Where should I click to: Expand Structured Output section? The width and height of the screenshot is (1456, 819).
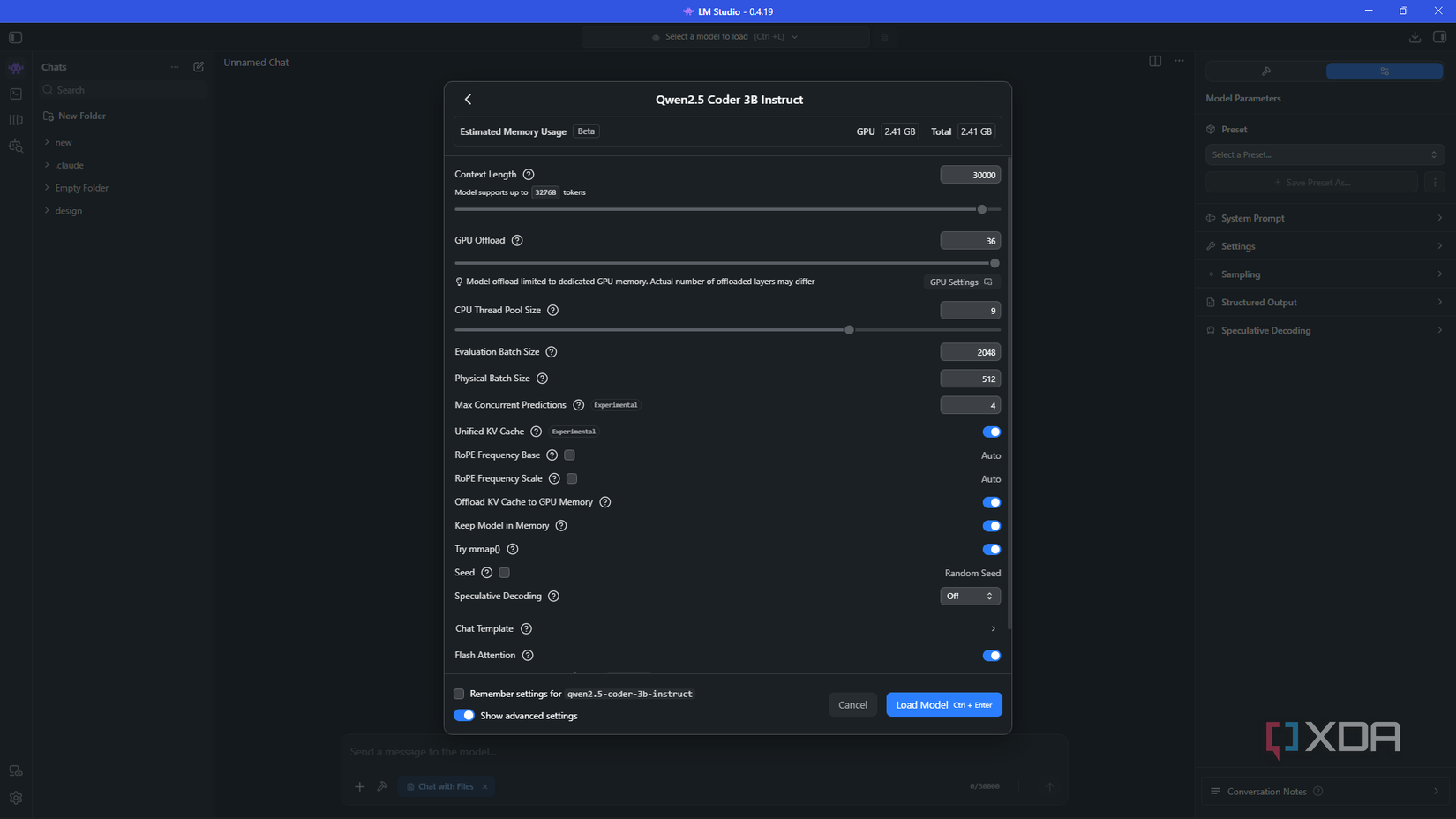(x=1324, y=303)
